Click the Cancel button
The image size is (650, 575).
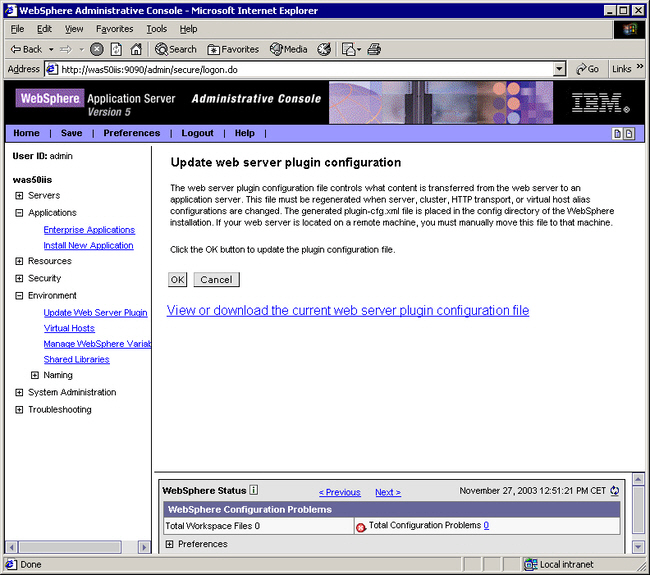216,280
